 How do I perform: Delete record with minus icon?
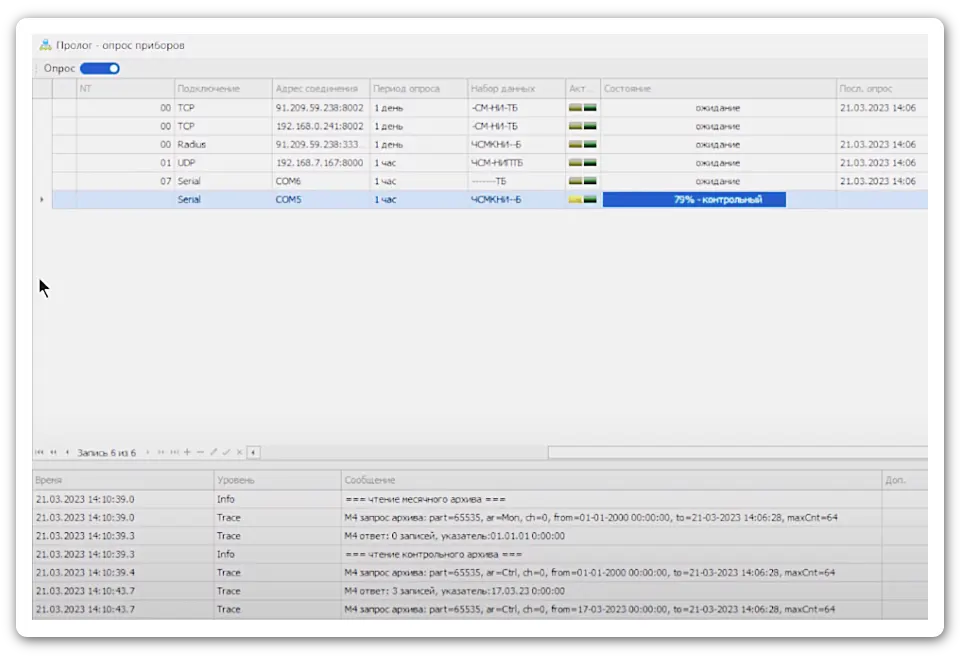tap(200, 452)
